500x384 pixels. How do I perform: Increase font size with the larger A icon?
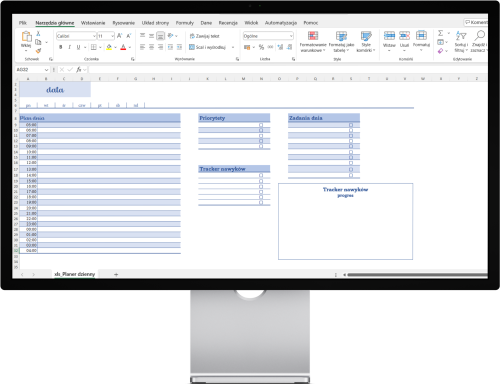[120, 36]
